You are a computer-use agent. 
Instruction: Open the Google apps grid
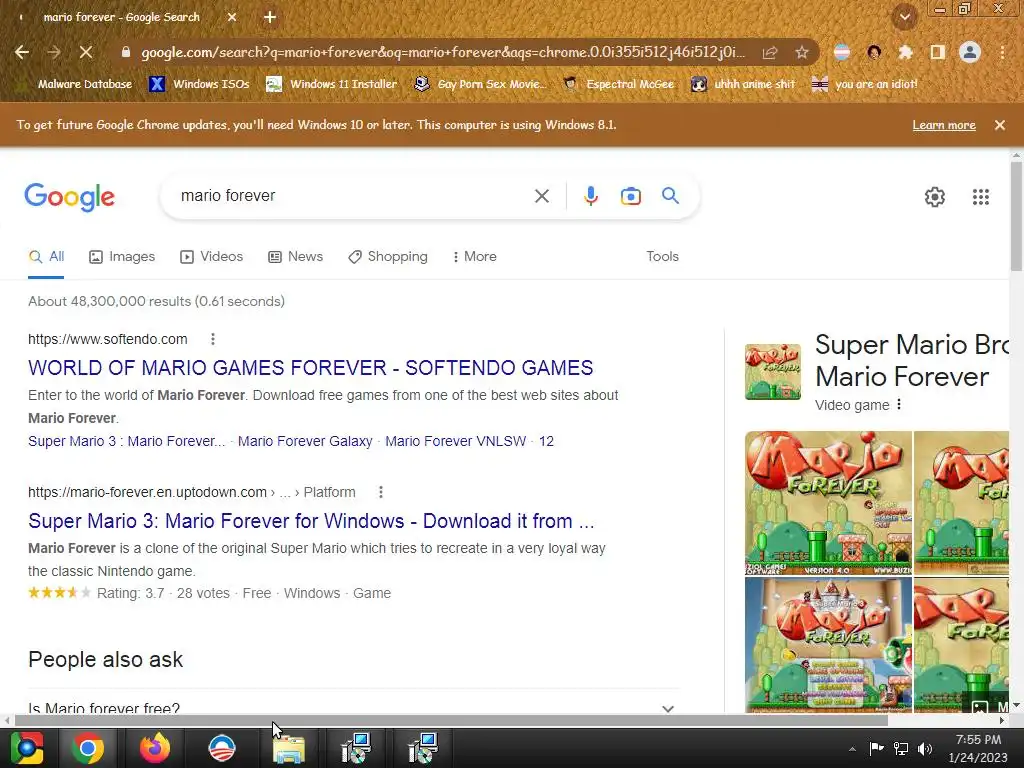pyautogui.click(x=981, y=197)
